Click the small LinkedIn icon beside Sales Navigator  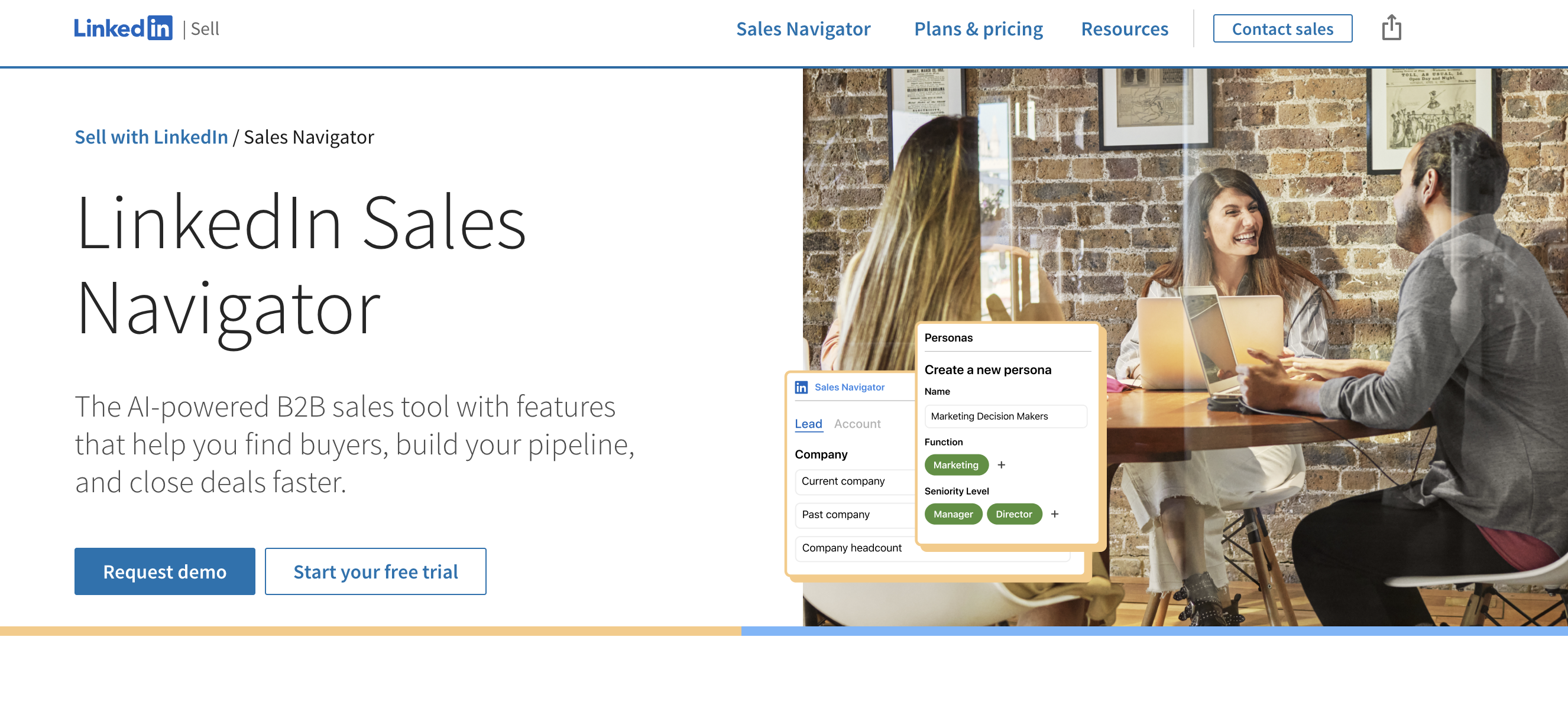pyautogui.click(x=801, y=388)
